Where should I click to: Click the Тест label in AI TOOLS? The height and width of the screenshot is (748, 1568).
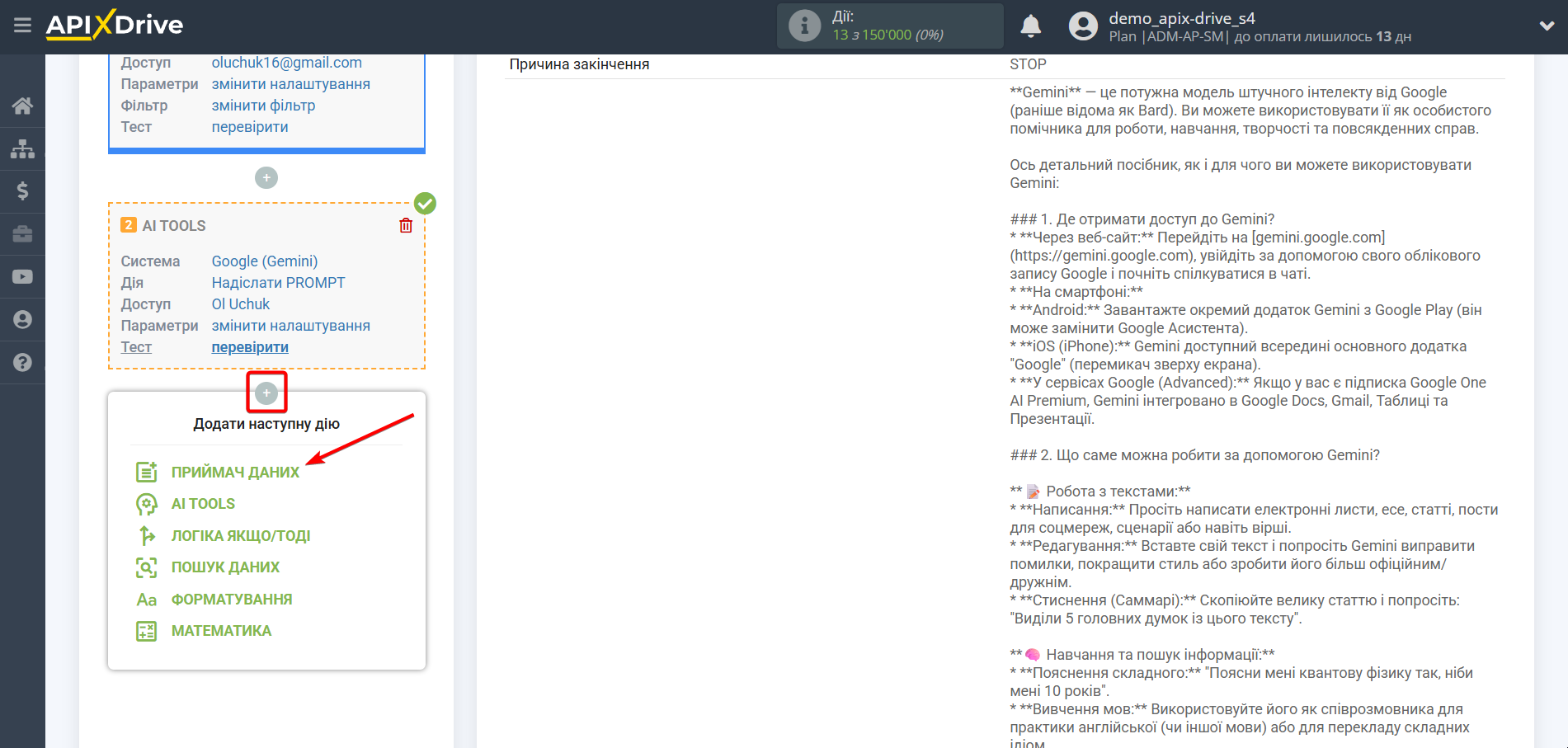click(136, 347)
